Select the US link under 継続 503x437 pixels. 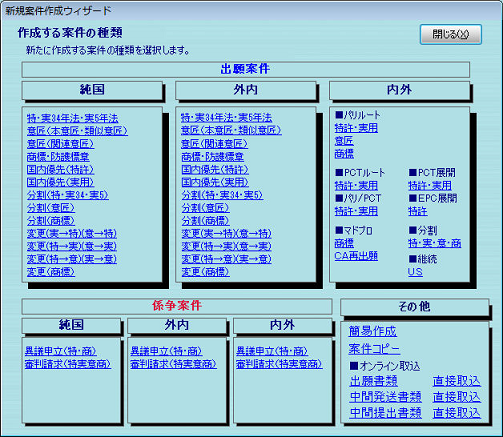coord(415,272)
